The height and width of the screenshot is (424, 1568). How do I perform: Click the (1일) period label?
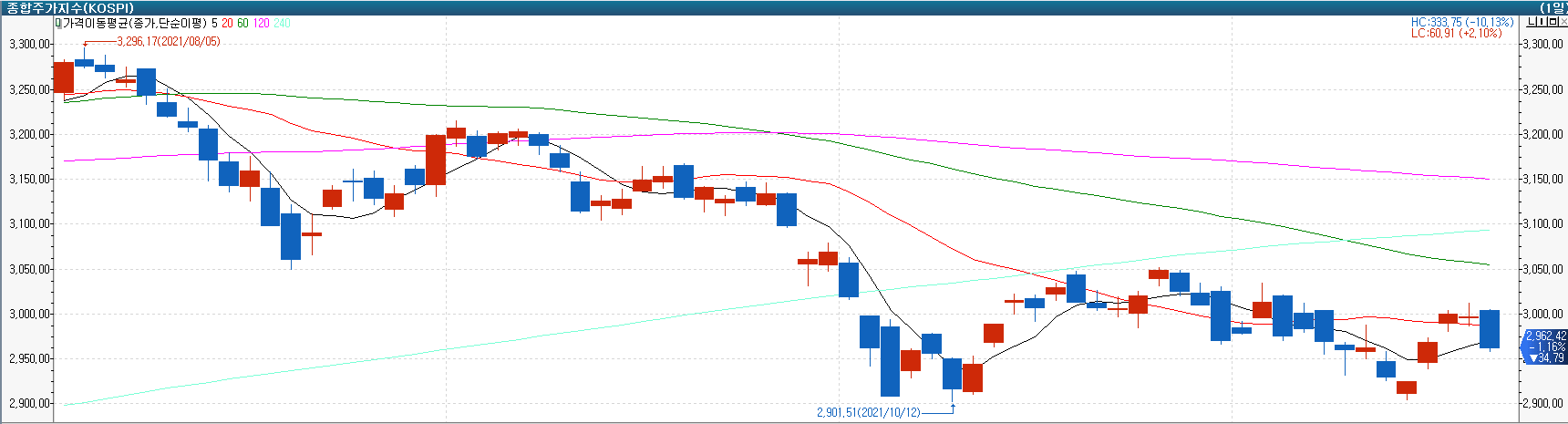click(1553, 8)
